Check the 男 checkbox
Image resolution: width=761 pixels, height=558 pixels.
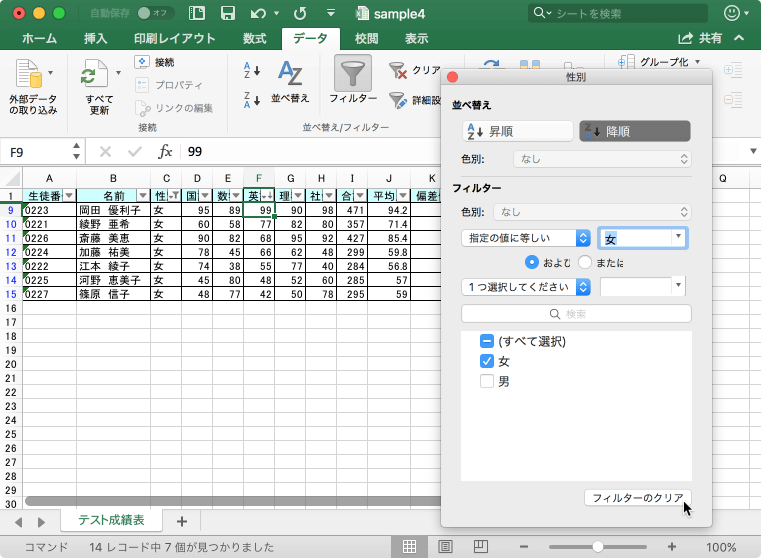click(x=487, y=381)
